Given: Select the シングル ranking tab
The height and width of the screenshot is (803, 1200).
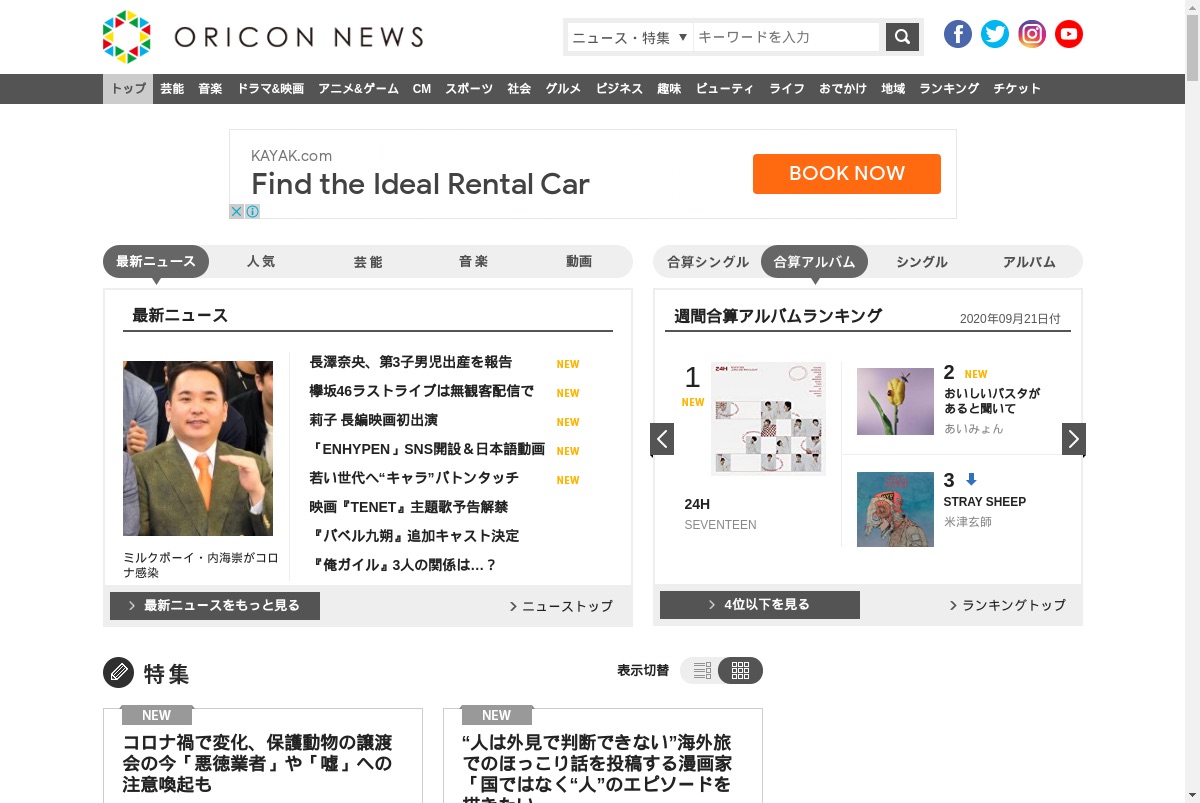Looking at the screenshot, I should [922, 262].
